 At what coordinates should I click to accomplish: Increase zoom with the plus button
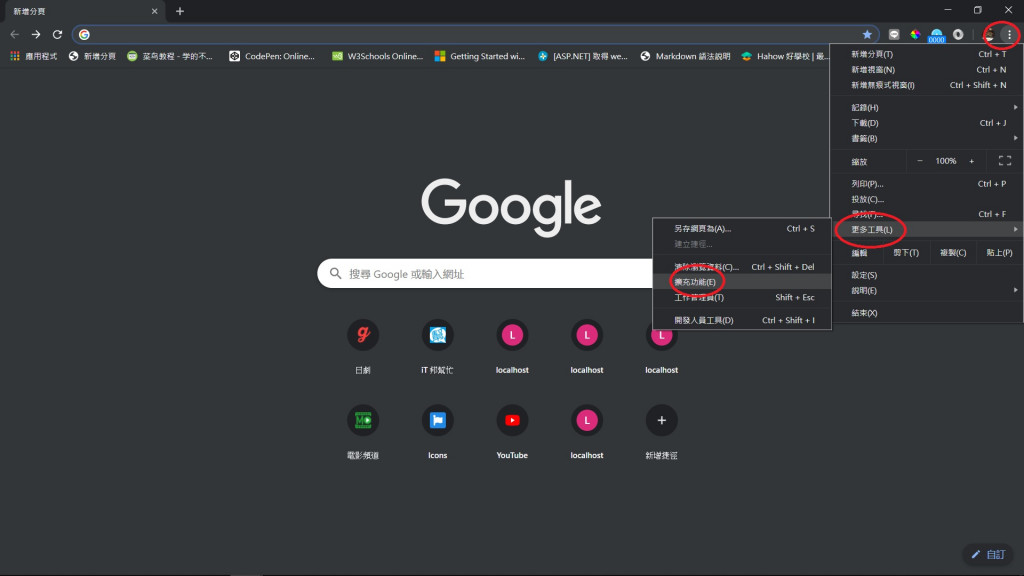pos(972,161)
